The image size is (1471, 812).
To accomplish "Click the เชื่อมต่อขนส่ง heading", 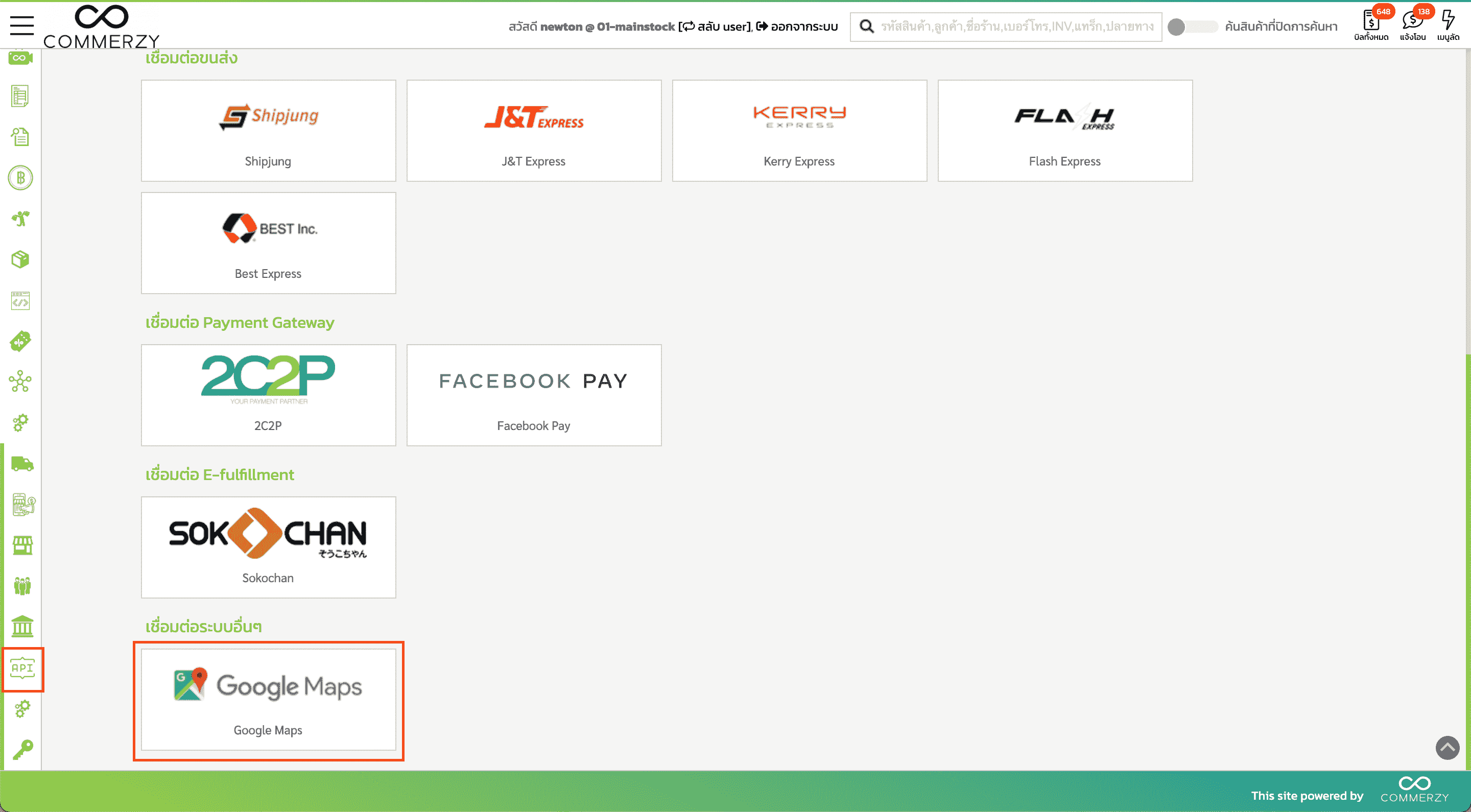I will tap(192, 58).
